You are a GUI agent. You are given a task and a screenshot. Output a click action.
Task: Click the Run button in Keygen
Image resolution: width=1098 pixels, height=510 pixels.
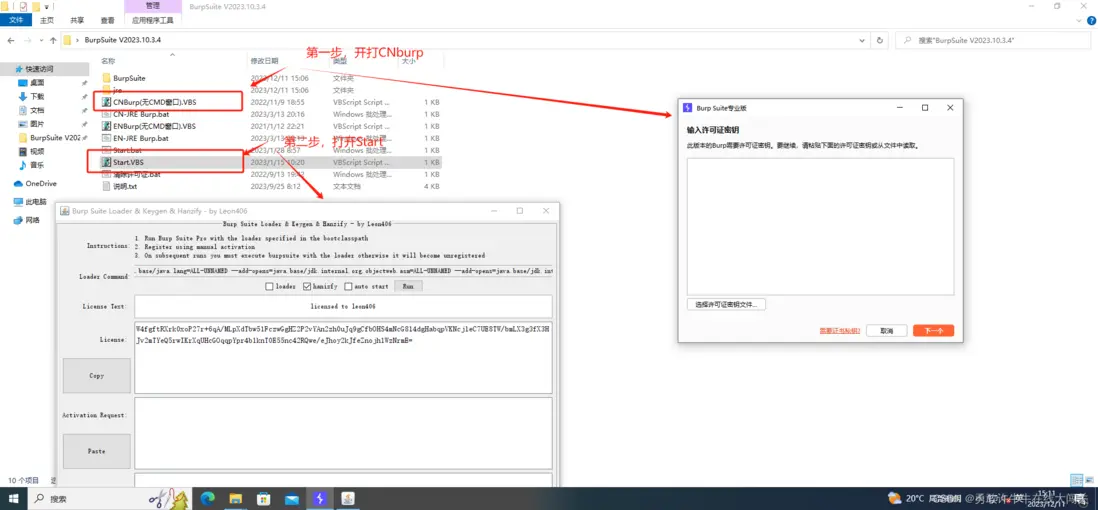coord(408,286)
